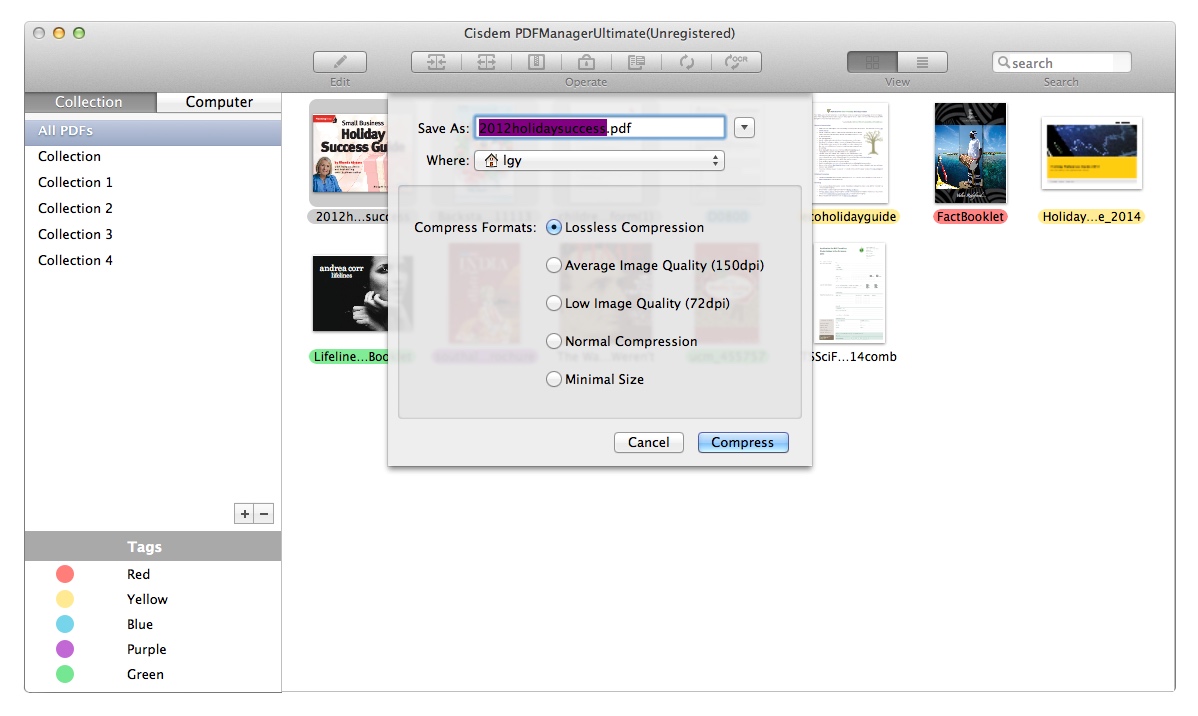Click the OCR toolbar icon

tap(737, 62)
